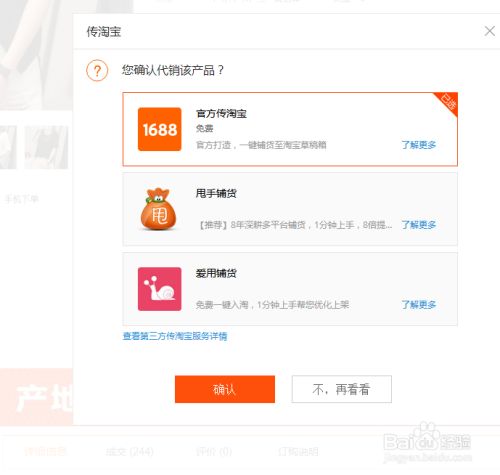Click the 您确认代销该产品？ prompt text

pyautogui.click(x=173, y=70)
